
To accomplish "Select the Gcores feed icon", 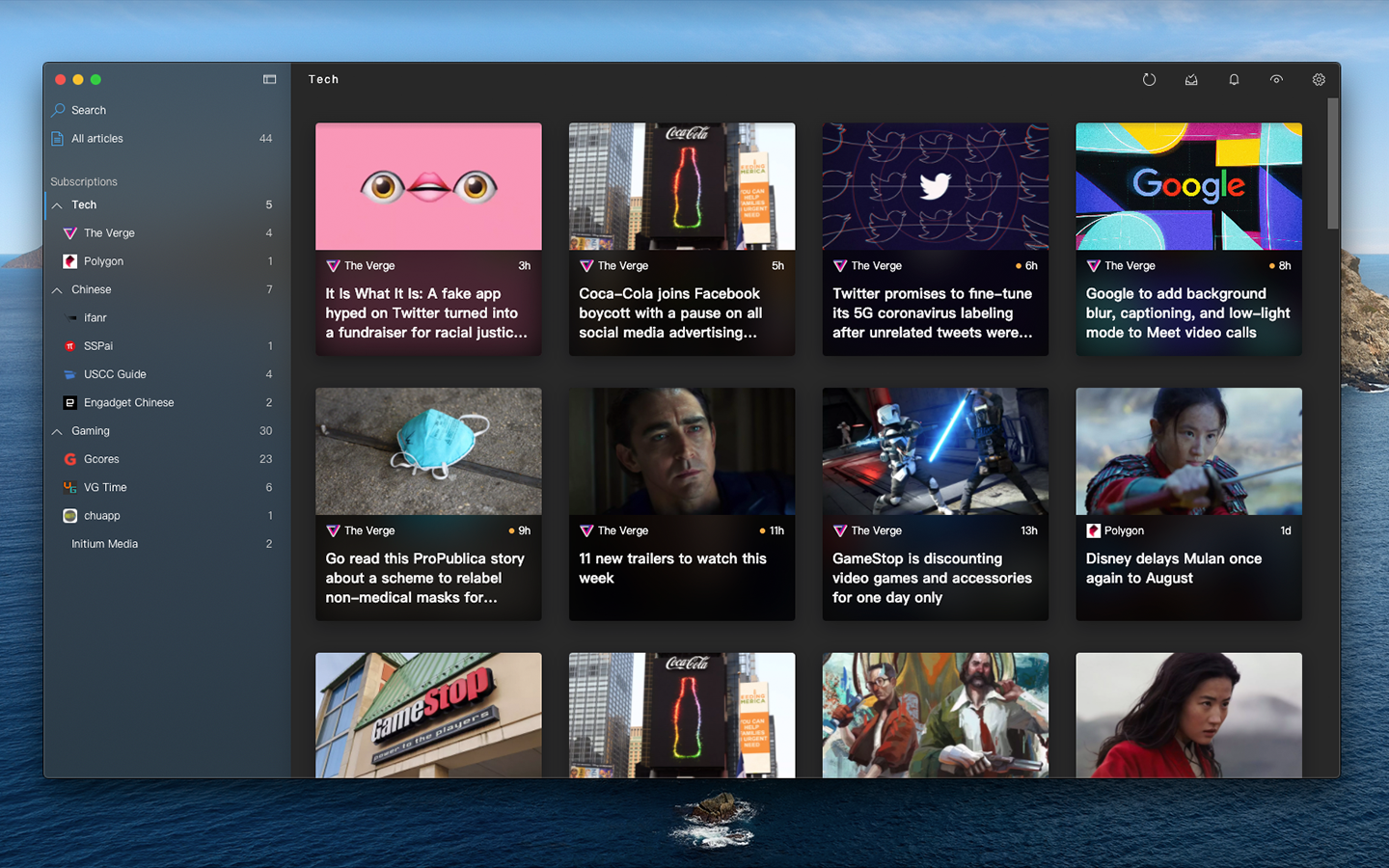I will point(69,459).
